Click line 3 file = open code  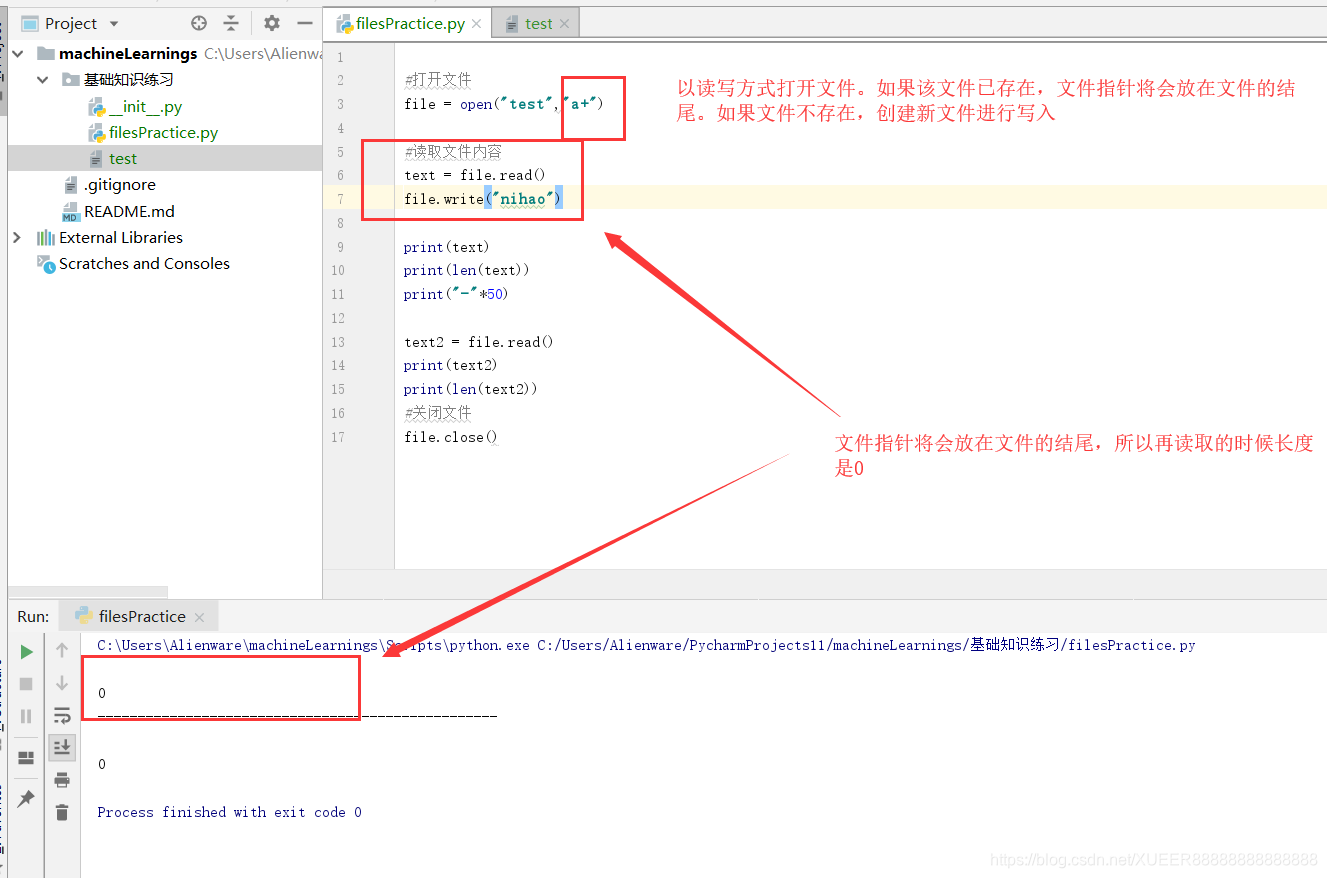(504, 104)
